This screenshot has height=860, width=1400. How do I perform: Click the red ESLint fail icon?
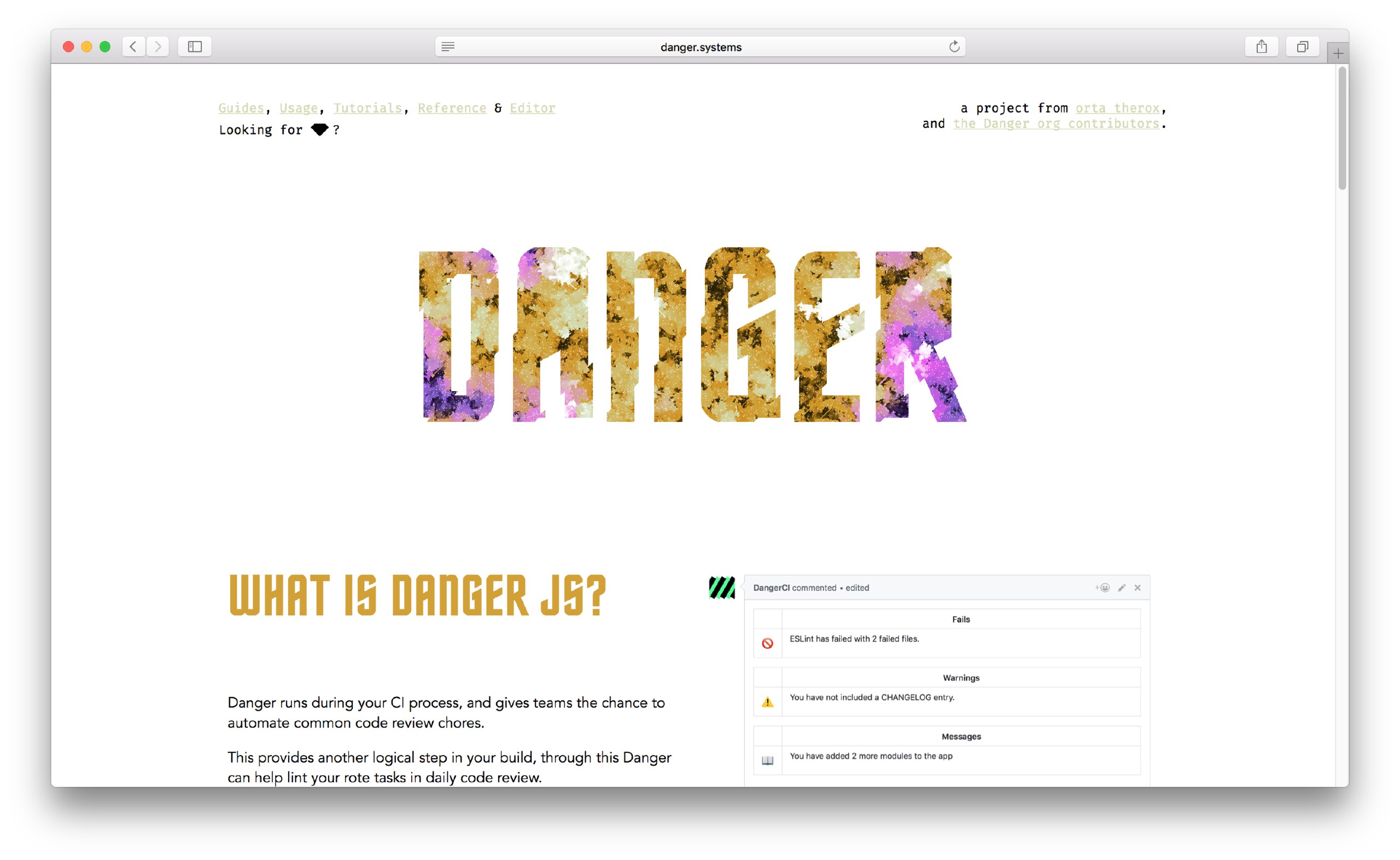(x=767, y=643)
